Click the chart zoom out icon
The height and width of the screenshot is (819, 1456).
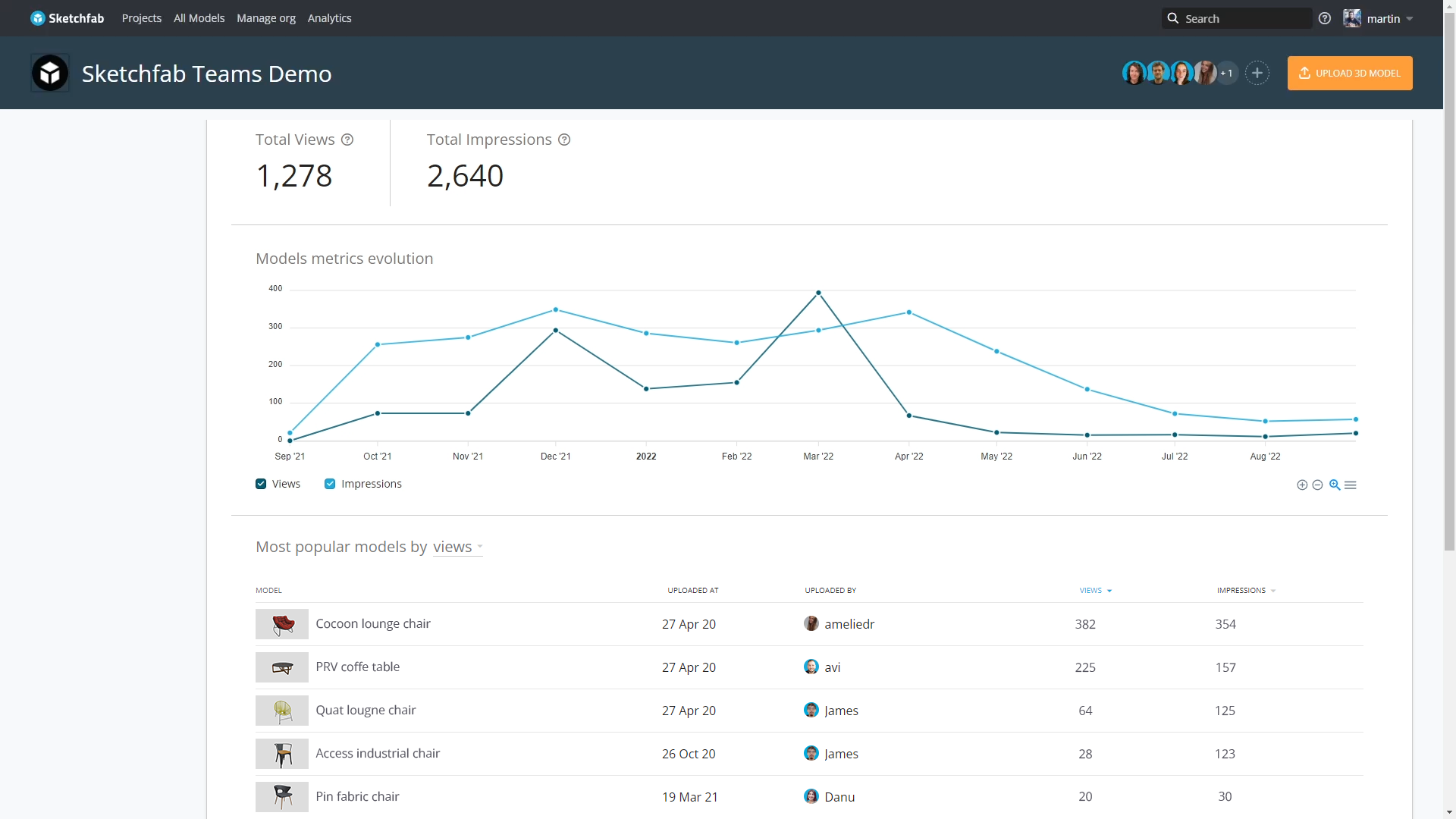(1317, 485)
